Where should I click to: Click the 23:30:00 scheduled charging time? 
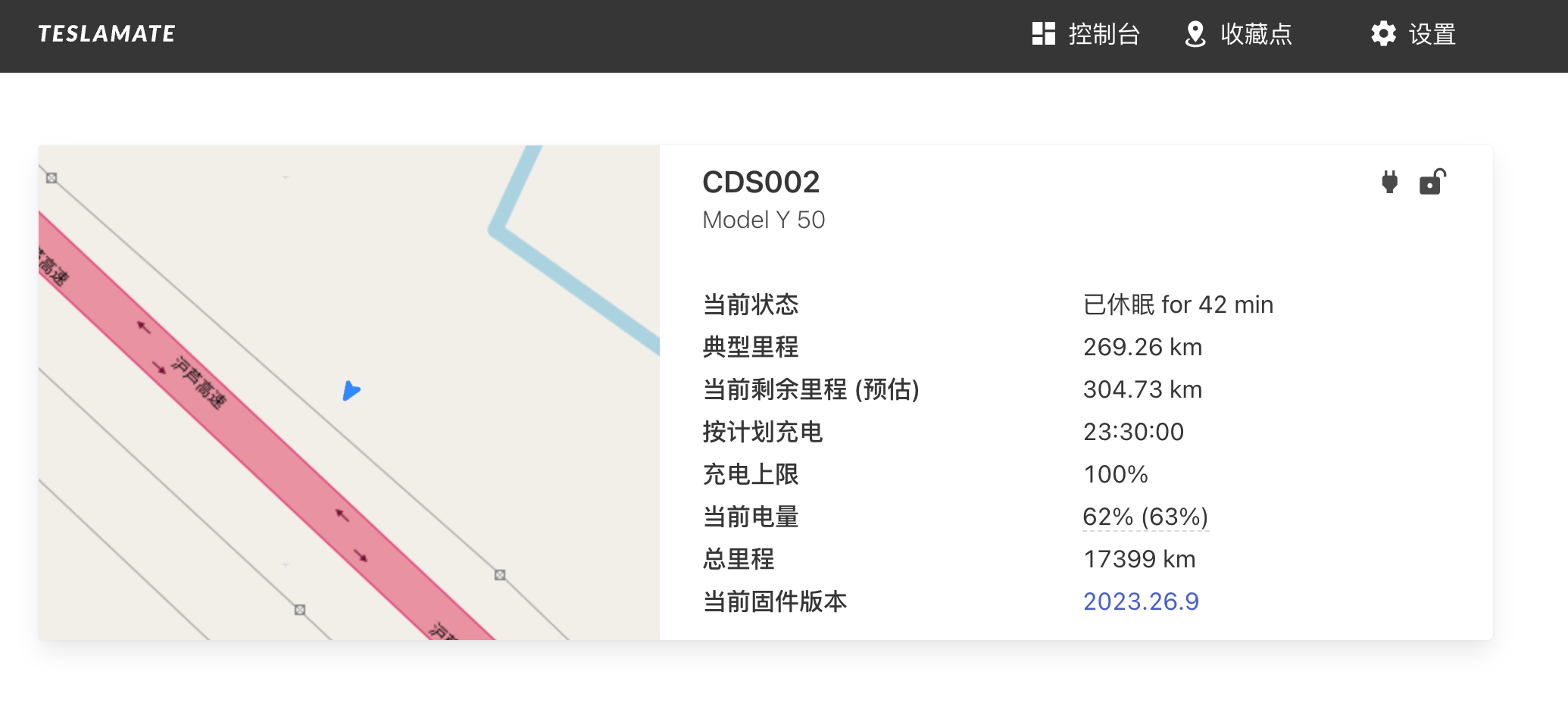tap(1134, 432)
